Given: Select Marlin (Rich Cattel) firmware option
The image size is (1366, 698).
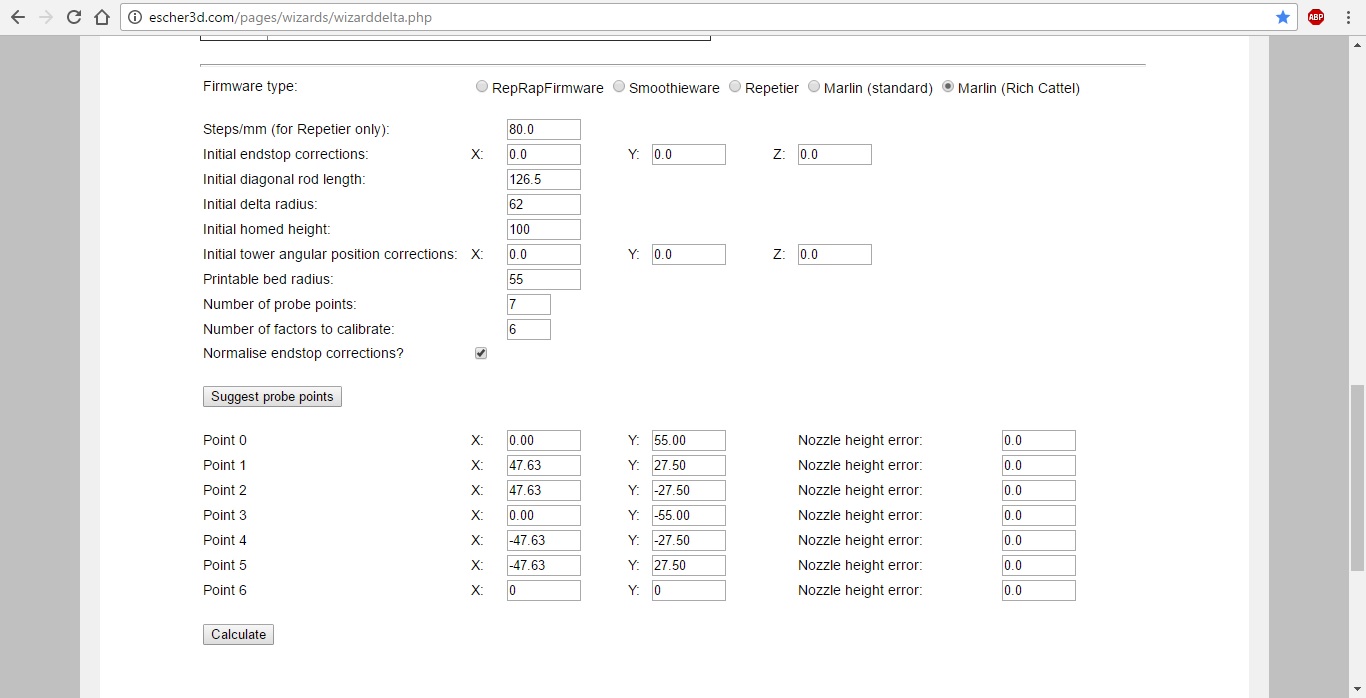Looking at the screenshot, I should 948,87.
